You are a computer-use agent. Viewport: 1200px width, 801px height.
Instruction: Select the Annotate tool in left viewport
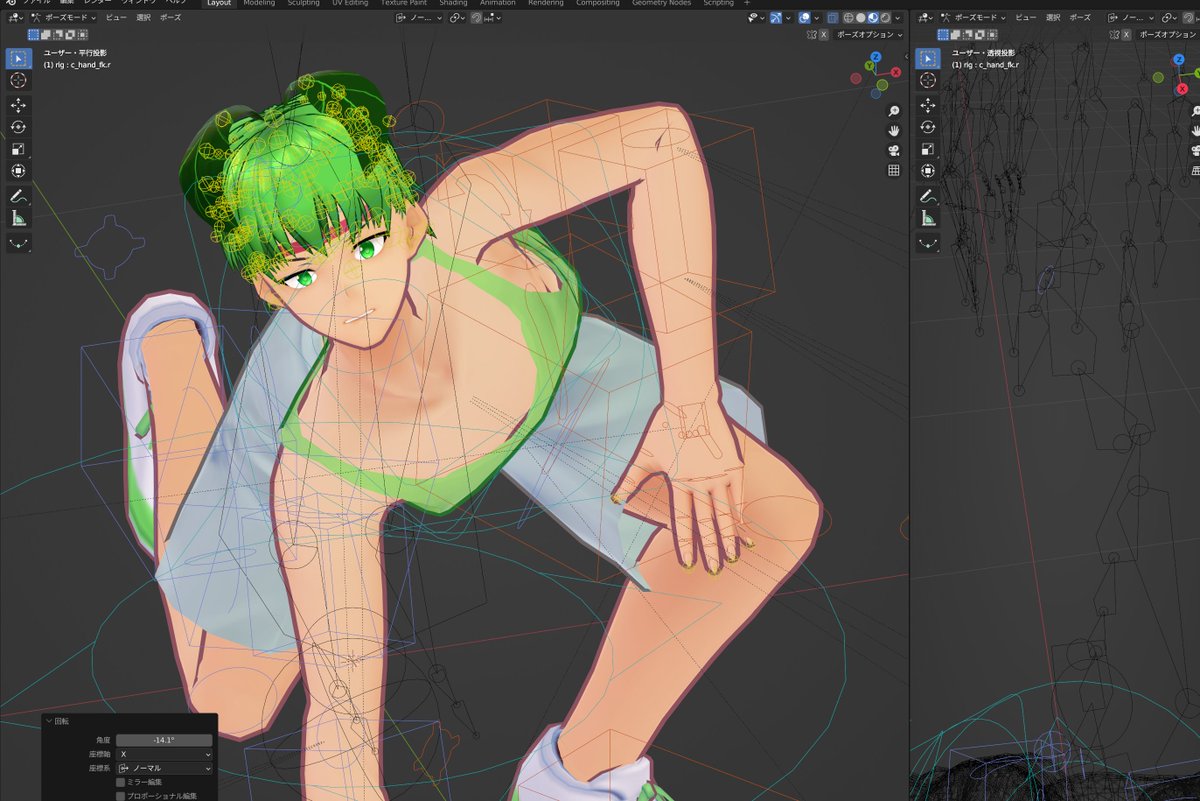(18, 196)
